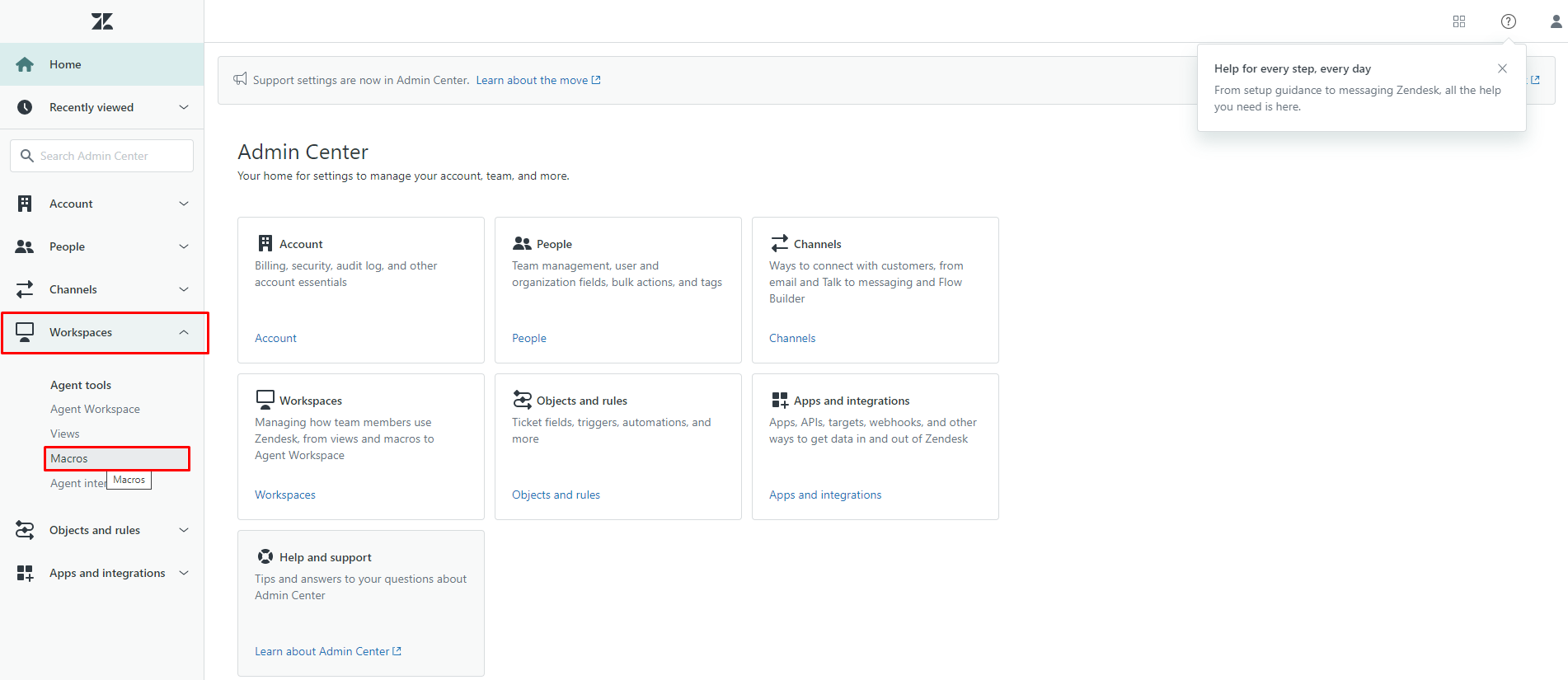The height and width of the screenshot is (680, 1568).
Task: Expand the People sidebar section
Action: (184, 246)
